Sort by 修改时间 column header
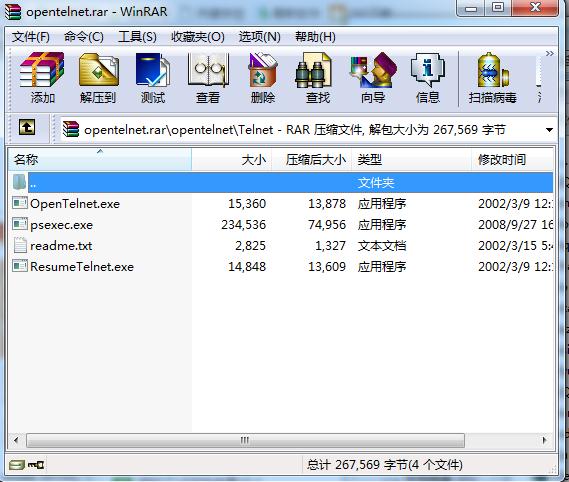569x482 pixels. click(512, 159)
